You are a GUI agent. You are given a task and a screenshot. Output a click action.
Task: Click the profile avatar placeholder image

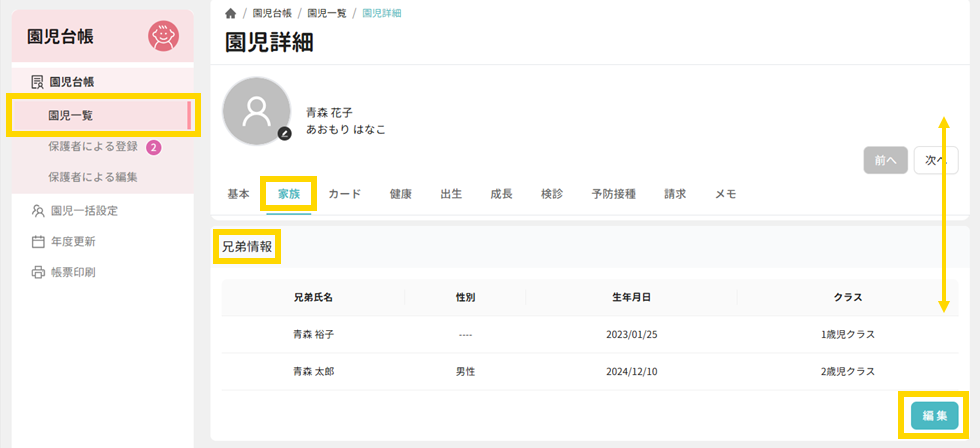click(x=257, y=109)
